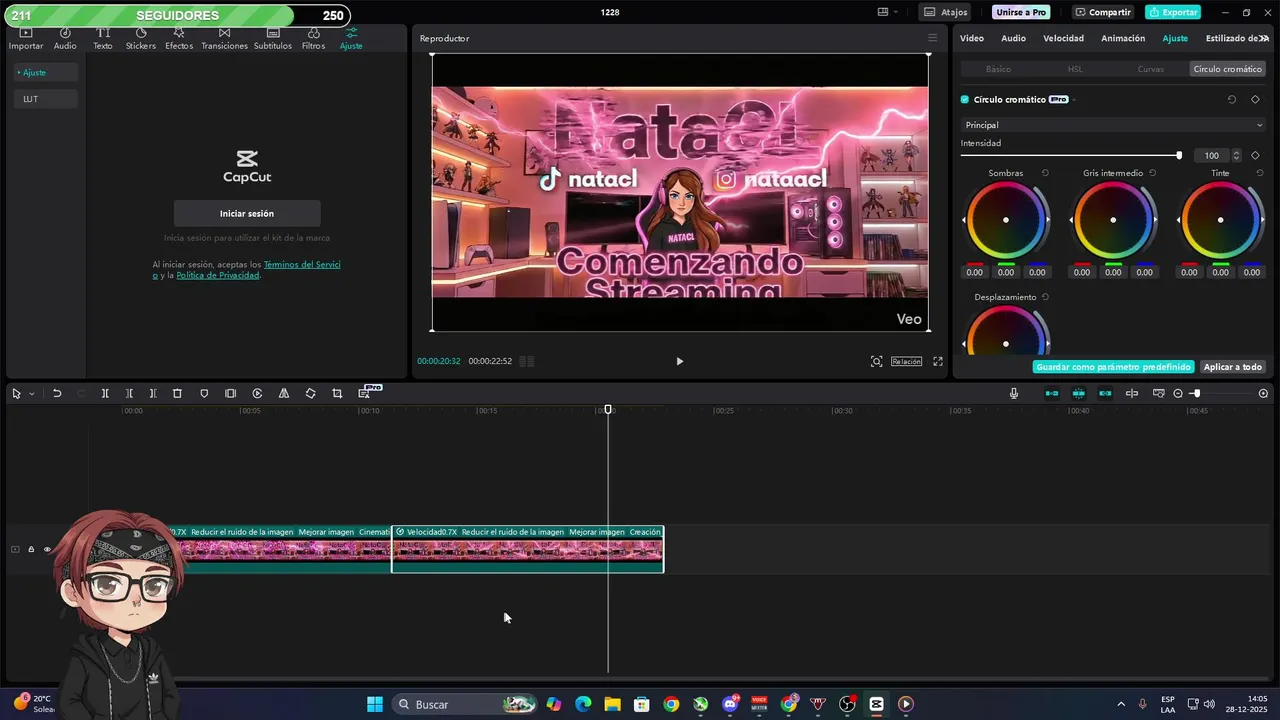Open Relación aspect ratio selector

(x=906, y=361)
